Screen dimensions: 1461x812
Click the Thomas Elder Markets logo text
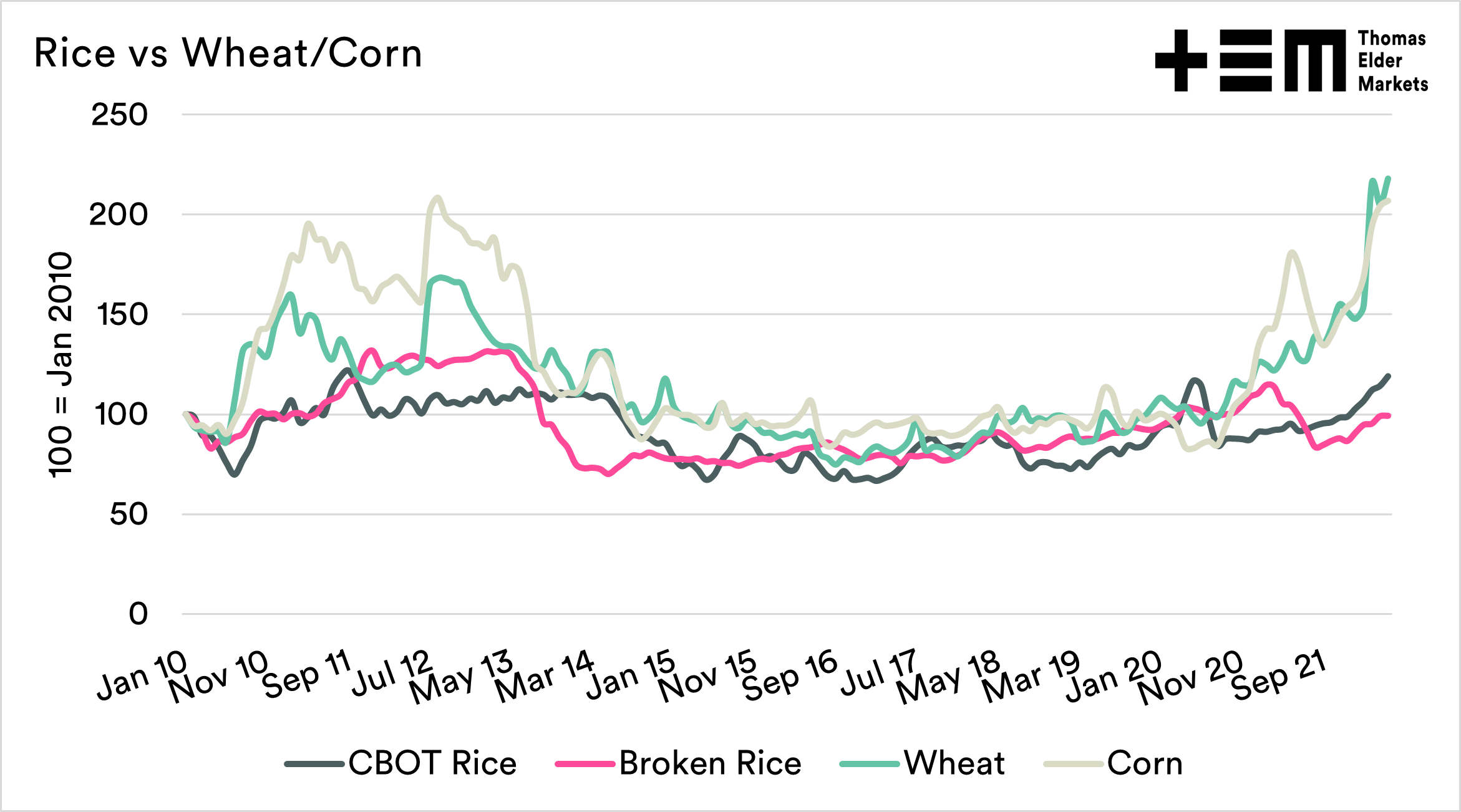[1392, 61]
